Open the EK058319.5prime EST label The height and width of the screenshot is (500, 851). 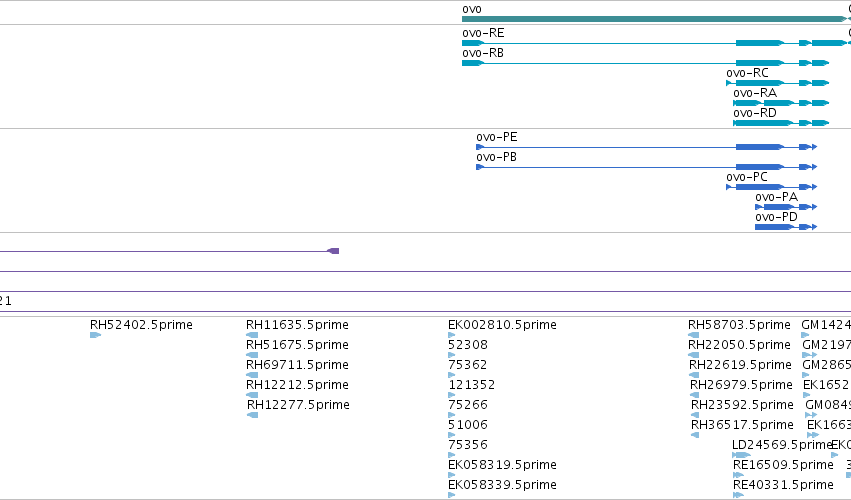(x=502, y=465)
